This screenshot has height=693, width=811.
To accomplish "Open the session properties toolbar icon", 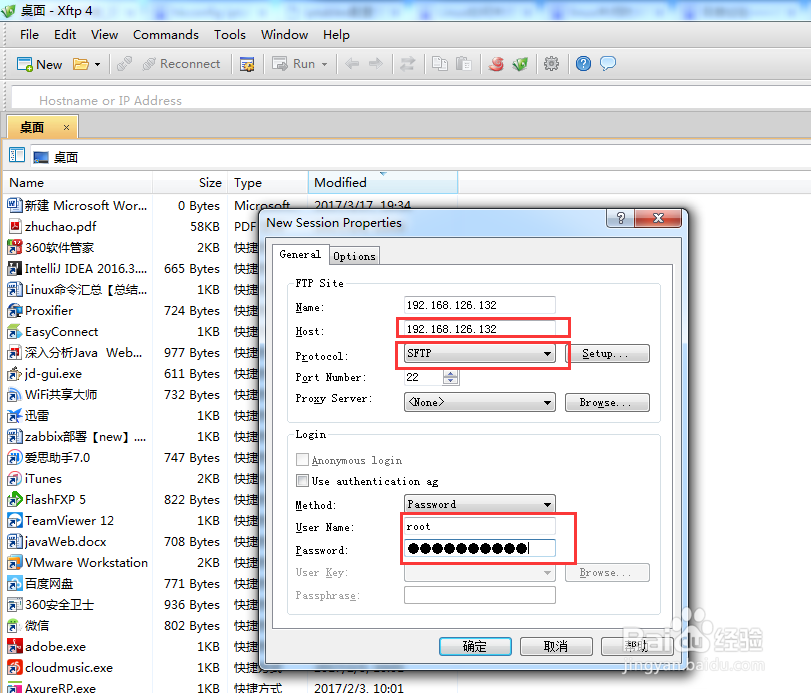I will tap(247, 64).
